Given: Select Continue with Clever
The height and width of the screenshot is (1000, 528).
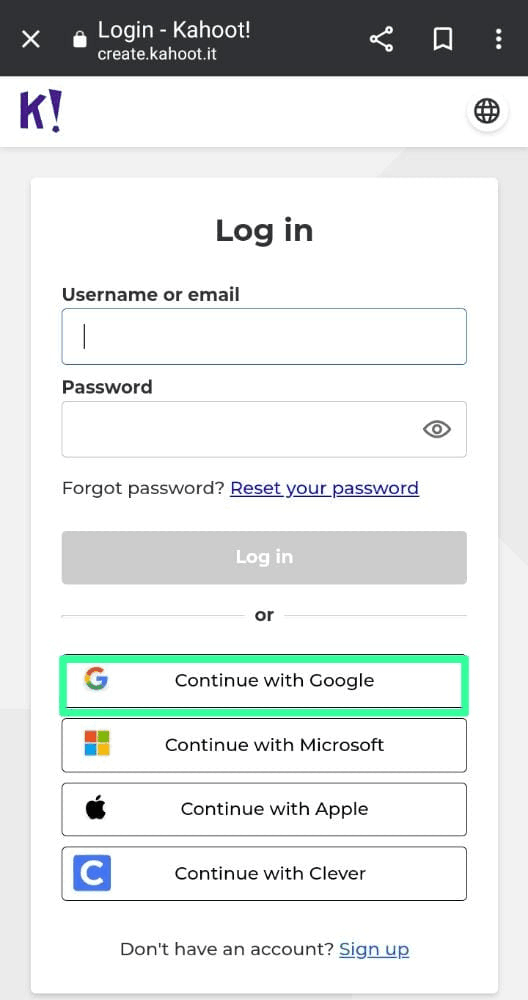Looking at the screenshot, I should pyautogui.click(x=264, y=873).
